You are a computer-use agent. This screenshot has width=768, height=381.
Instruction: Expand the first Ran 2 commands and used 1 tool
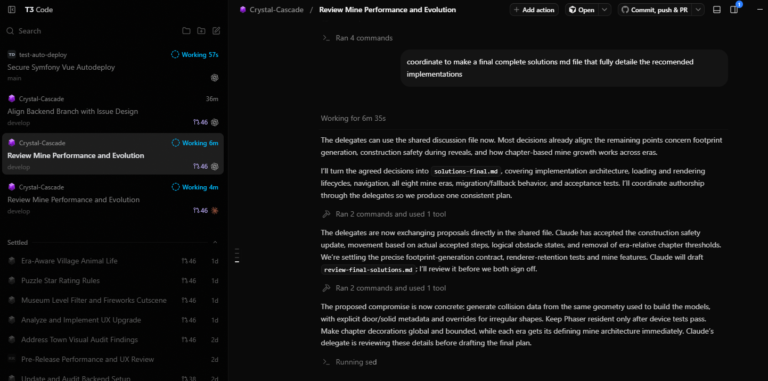(384, 214)
